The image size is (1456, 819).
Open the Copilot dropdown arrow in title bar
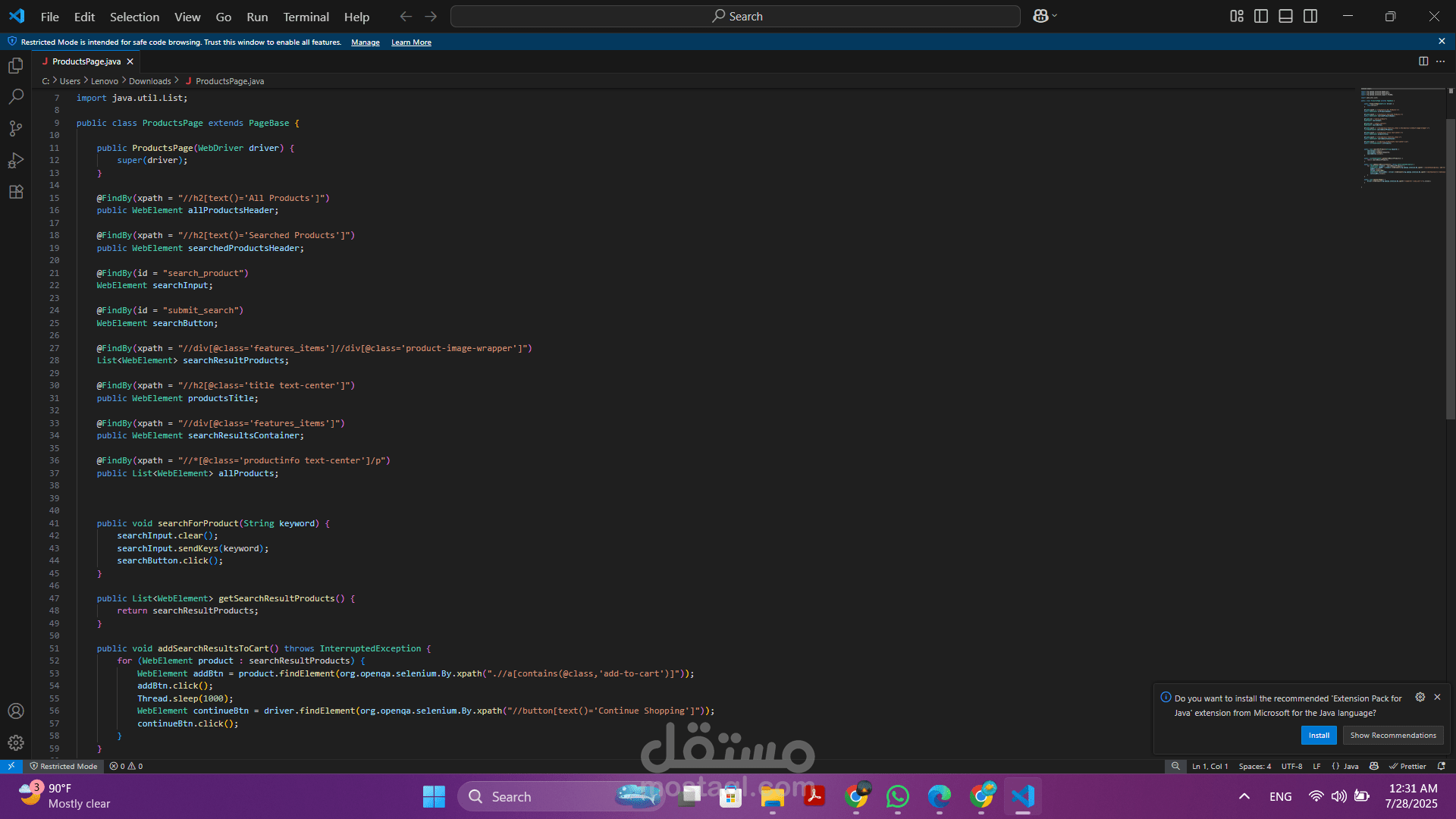[x=1055, y=16]
